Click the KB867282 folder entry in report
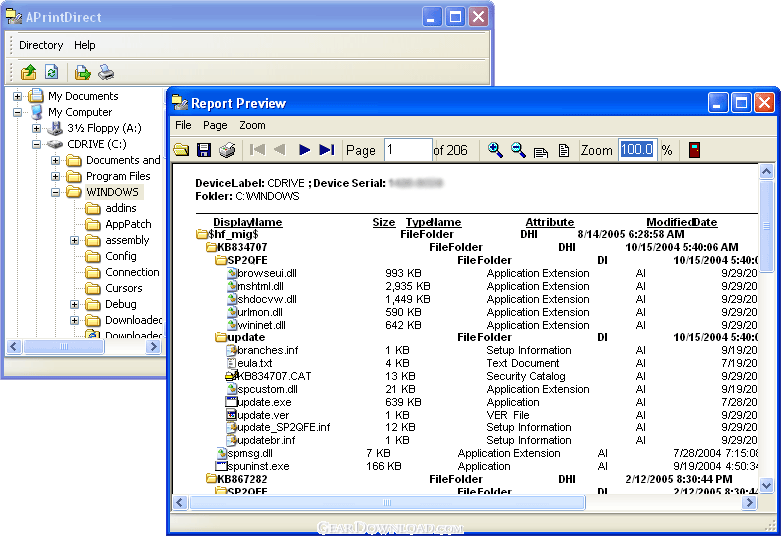 pos(242,479)
